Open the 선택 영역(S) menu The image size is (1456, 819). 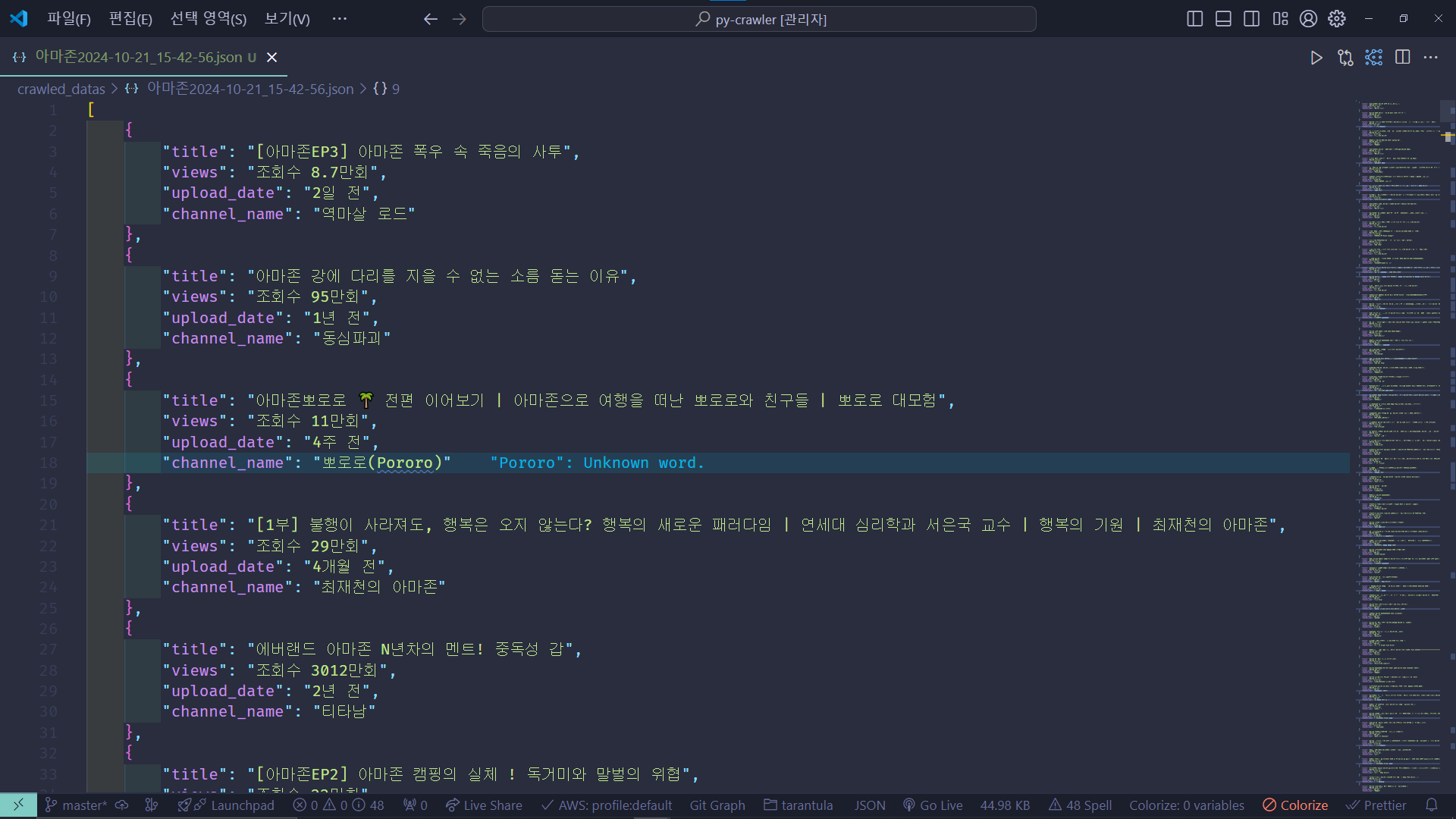(x=208, y=19)
